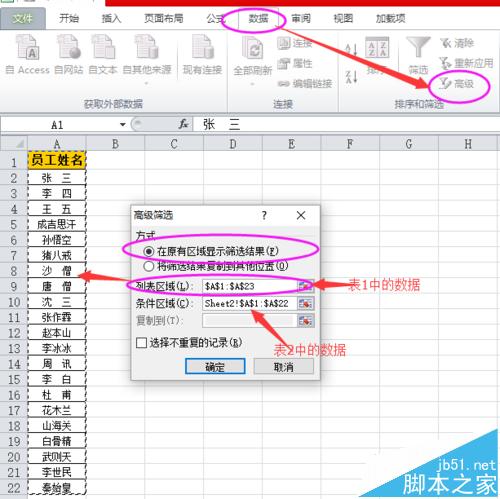Image resolution: width=500 pixels, height=499 pixels.
Task: Click 现有连接 (Existing Connections) icon
Action: click(202, 48)
